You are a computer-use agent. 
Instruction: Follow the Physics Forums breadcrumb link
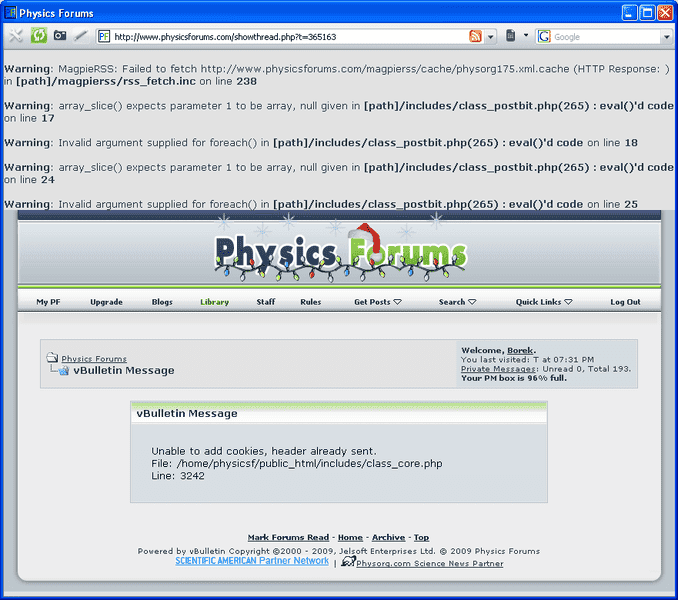[94, 358]
